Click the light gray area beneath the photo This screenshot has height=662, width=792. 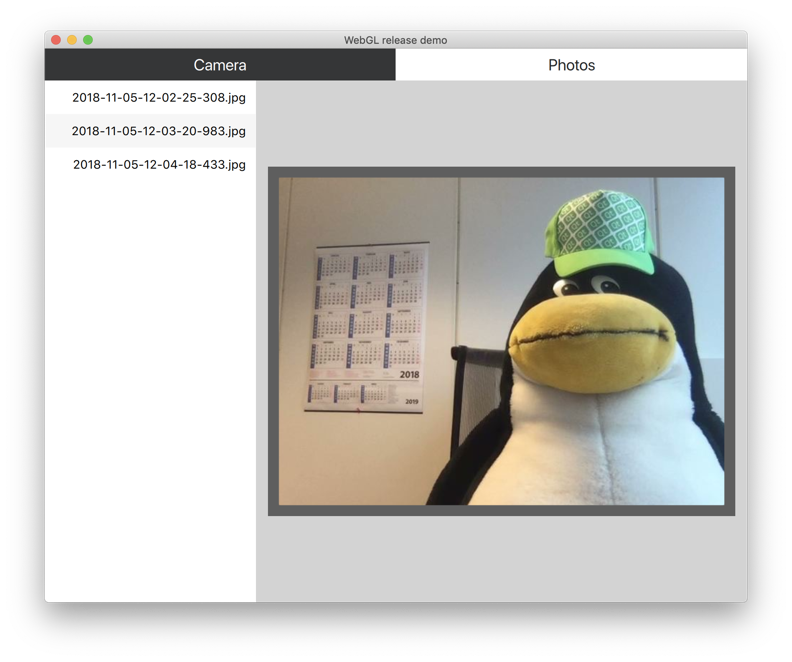[500, 558]
